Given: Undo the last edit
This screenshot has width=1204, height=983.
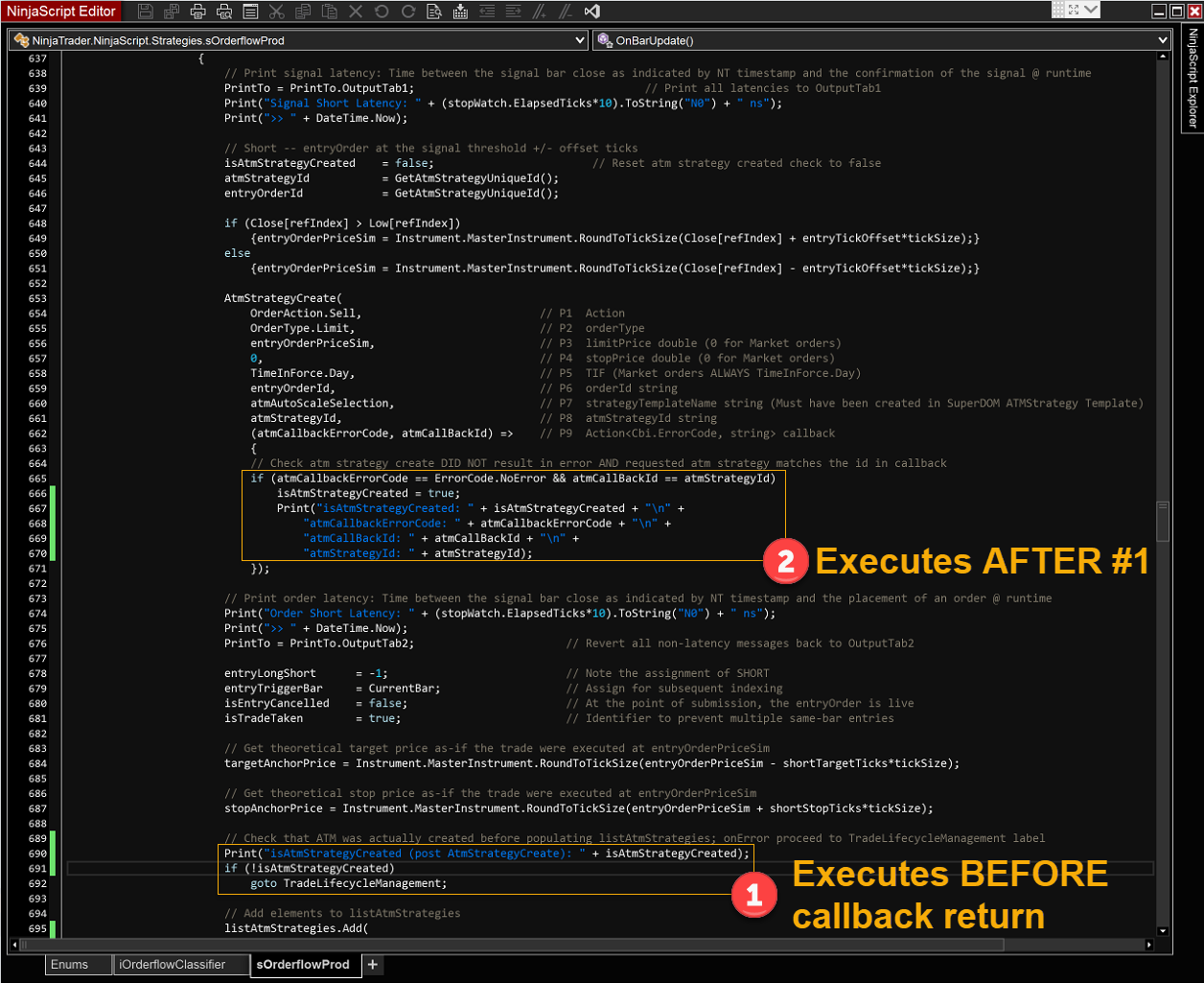Looking at the screenshot, I should click(x=382, y=11).
